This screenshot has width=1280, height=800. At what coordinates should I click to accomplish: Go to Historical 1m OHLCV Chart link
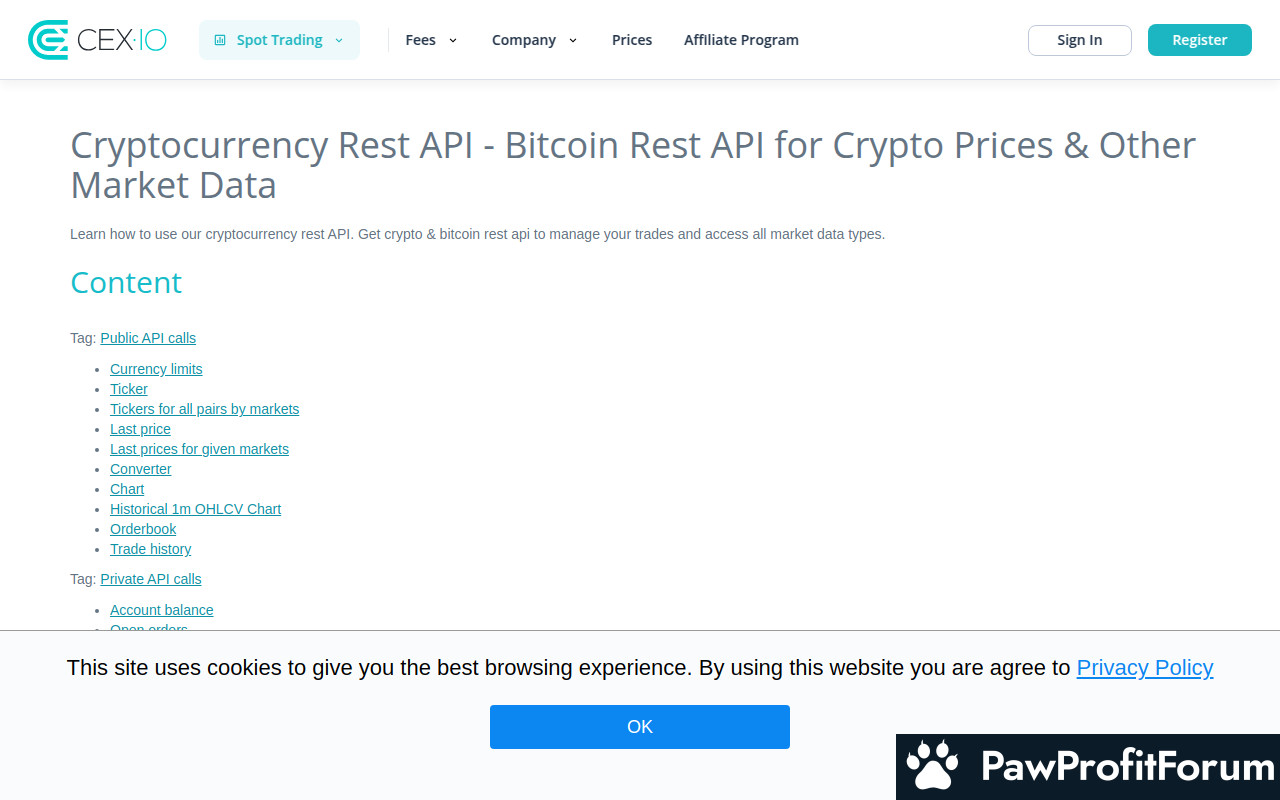pyautogui.click(x=196, y=509)
